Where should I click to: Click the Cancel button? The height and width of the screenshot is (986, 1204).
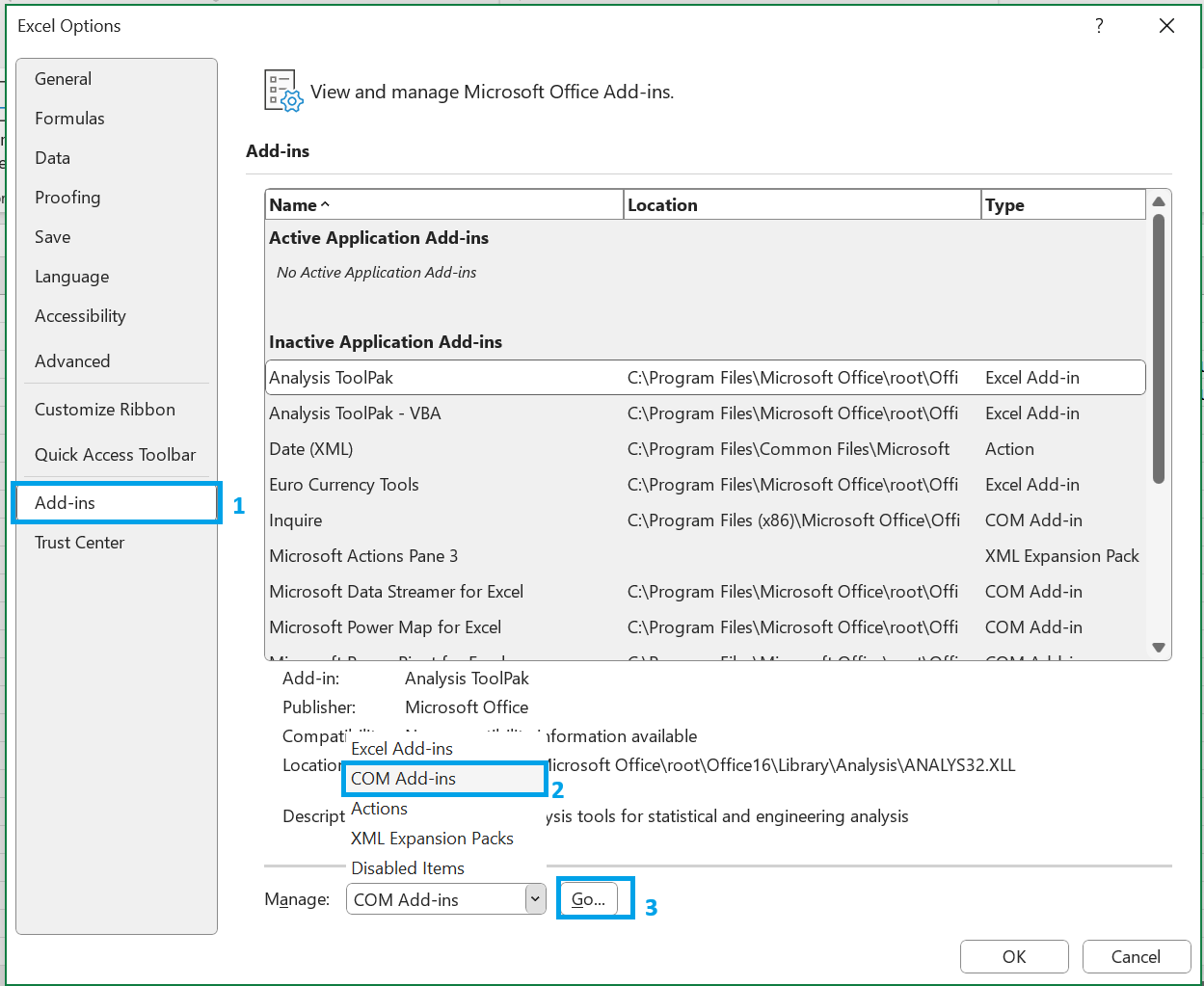(1137, 957)
